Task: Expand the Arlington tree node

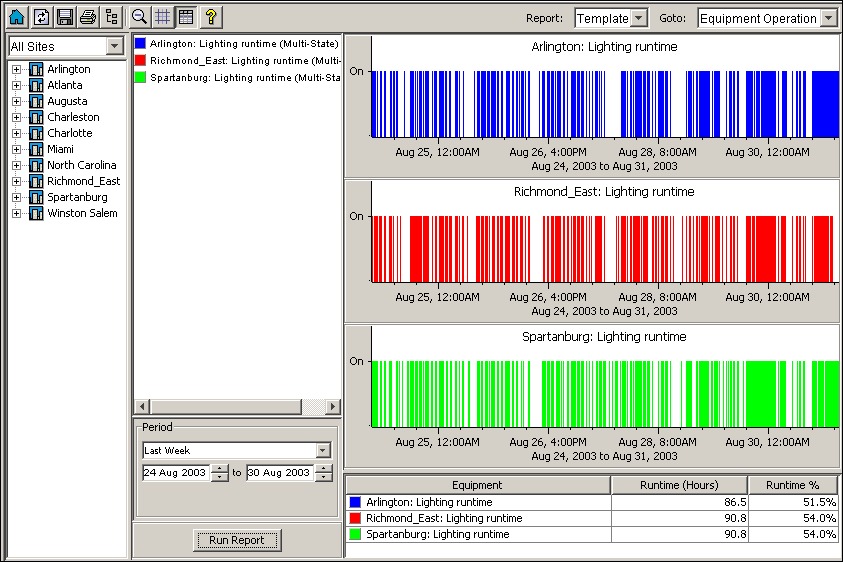Action: click(16, 69)
